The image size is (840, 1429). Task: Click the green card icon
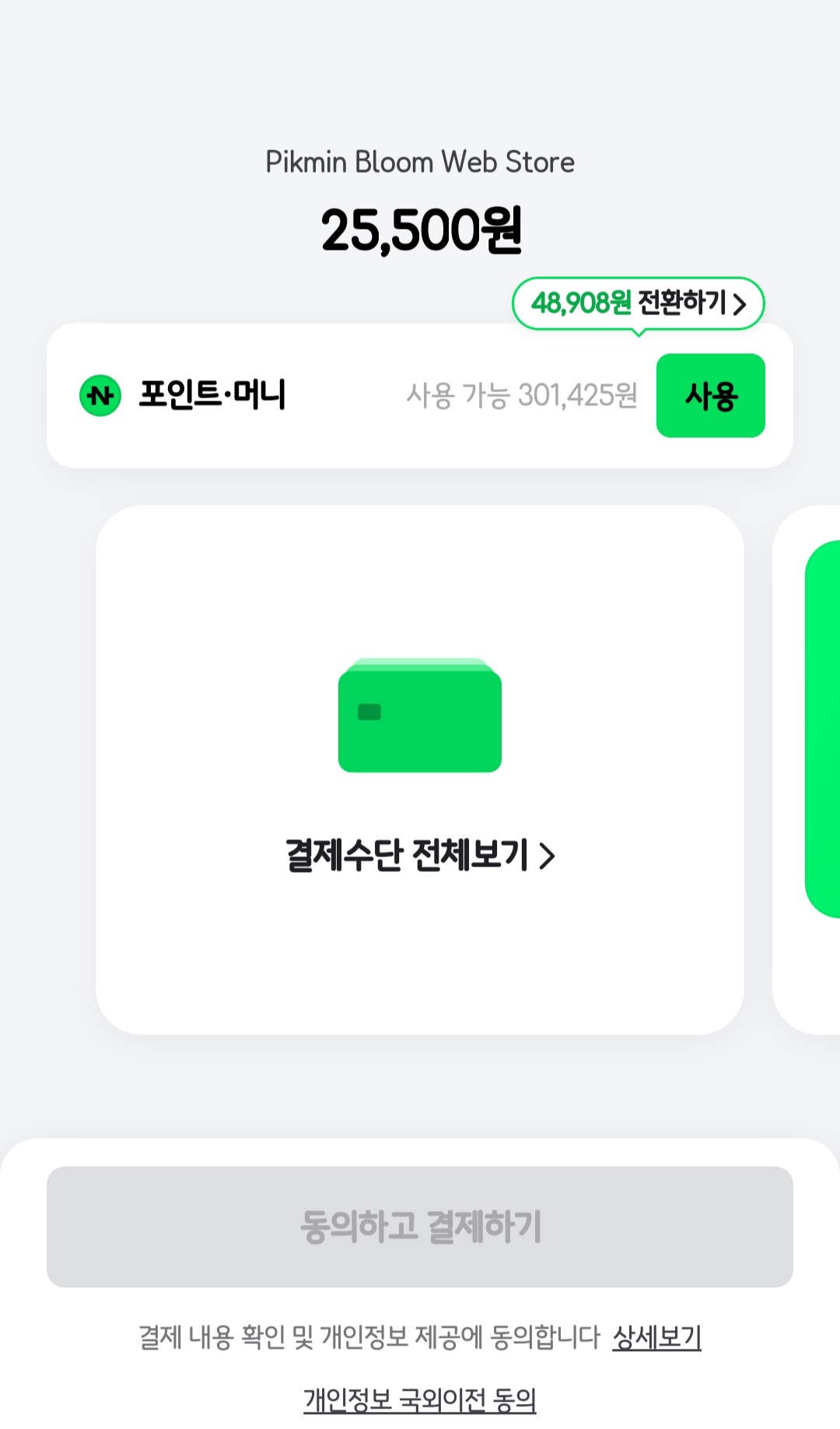coord(420,715)
